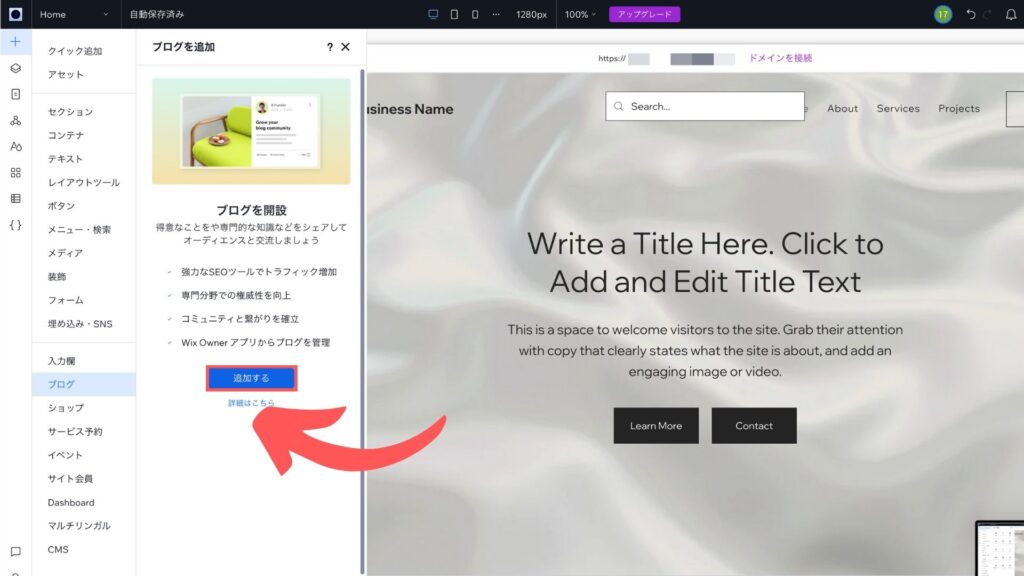Click the blue 追加する button
This screenshot has height=576, width=1024.
click(x=251, y=378)
